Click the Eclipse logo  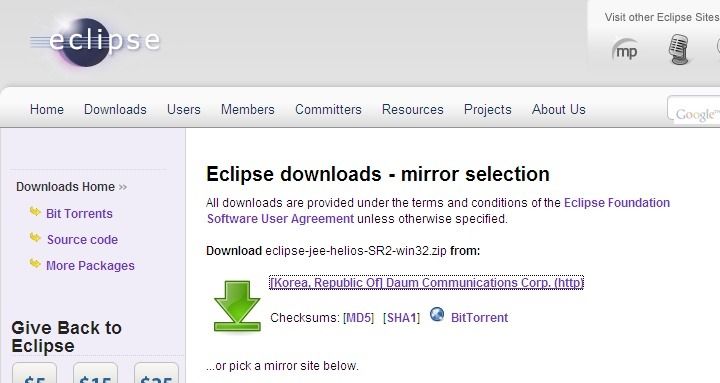[95, 42]
